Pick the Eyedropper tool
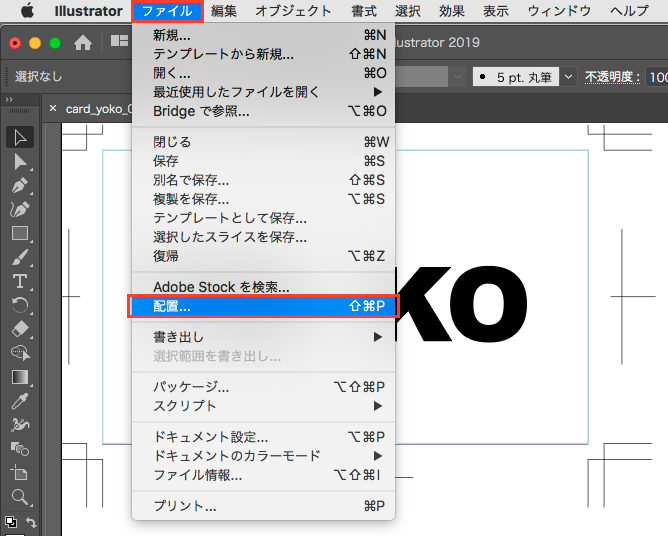The height and width of the screenshot is (536, 668). [x=19, y=401]
